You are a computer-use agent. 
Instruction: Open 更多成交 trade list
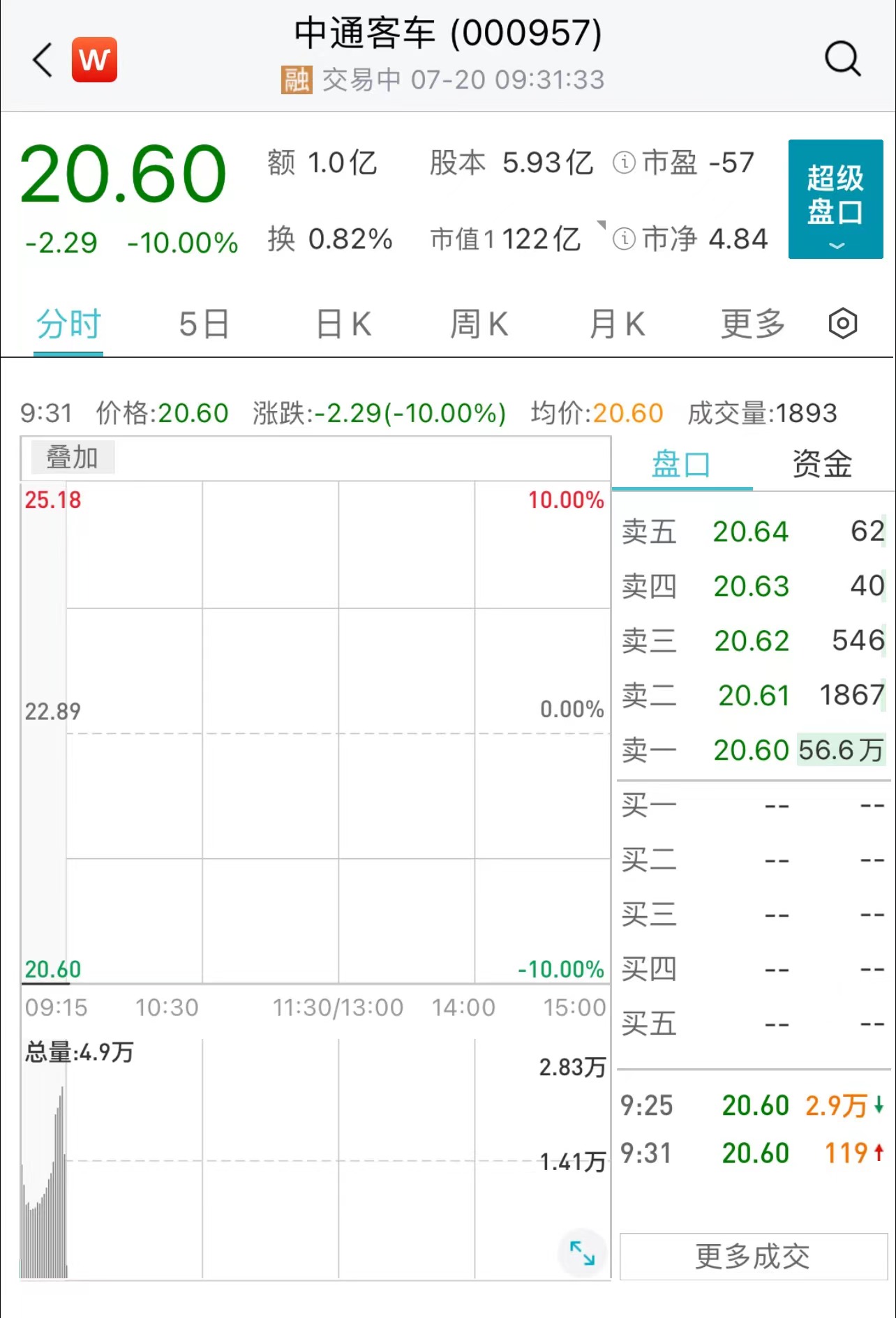(x=753, y=1257)
